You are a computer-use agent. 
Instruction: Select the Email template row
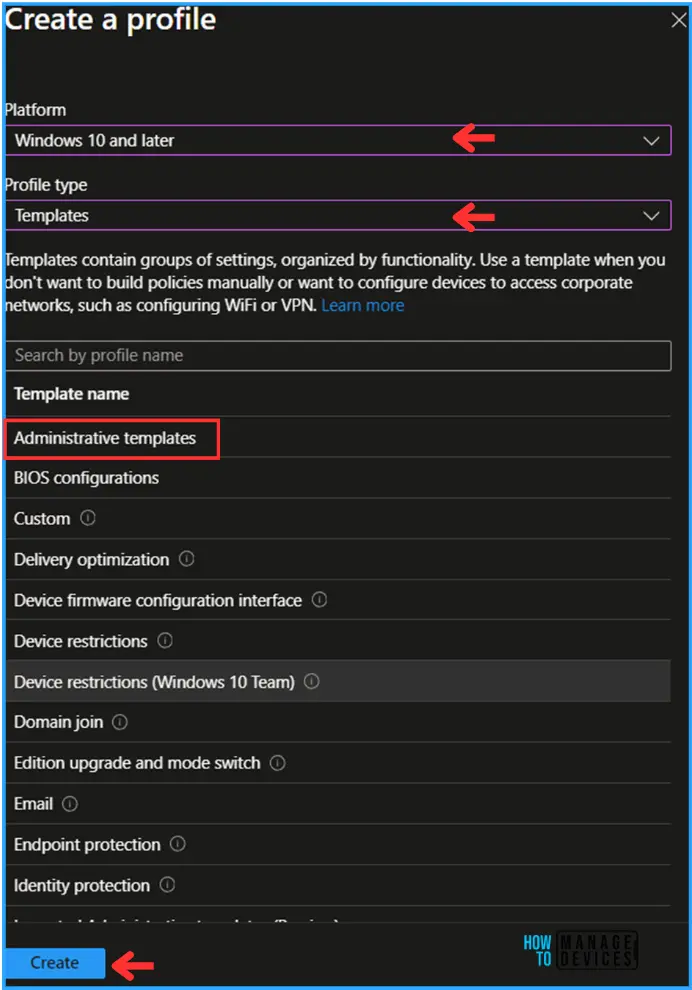33,804
